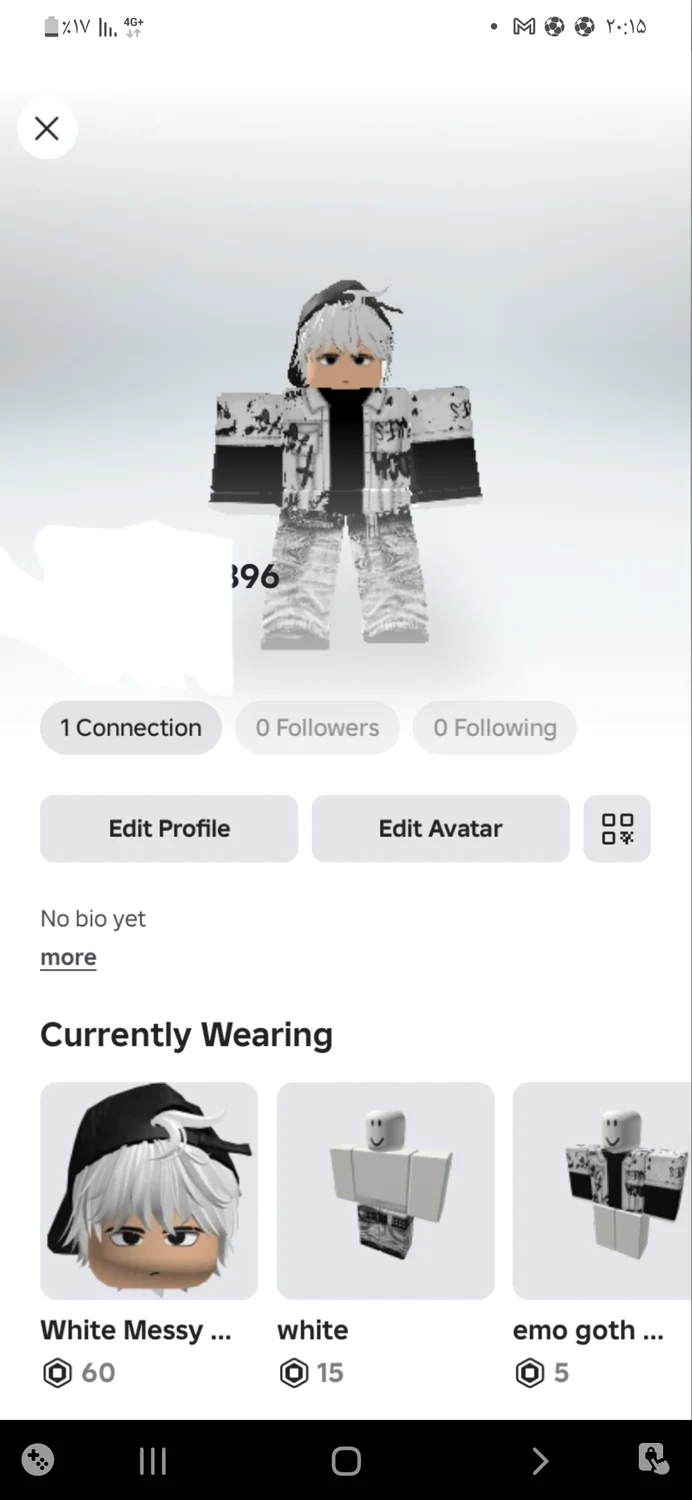Select the white pants item thumbnail
Image resolution: width=692 pixels, height=1500 pixels.
(x=385, y=1191)
